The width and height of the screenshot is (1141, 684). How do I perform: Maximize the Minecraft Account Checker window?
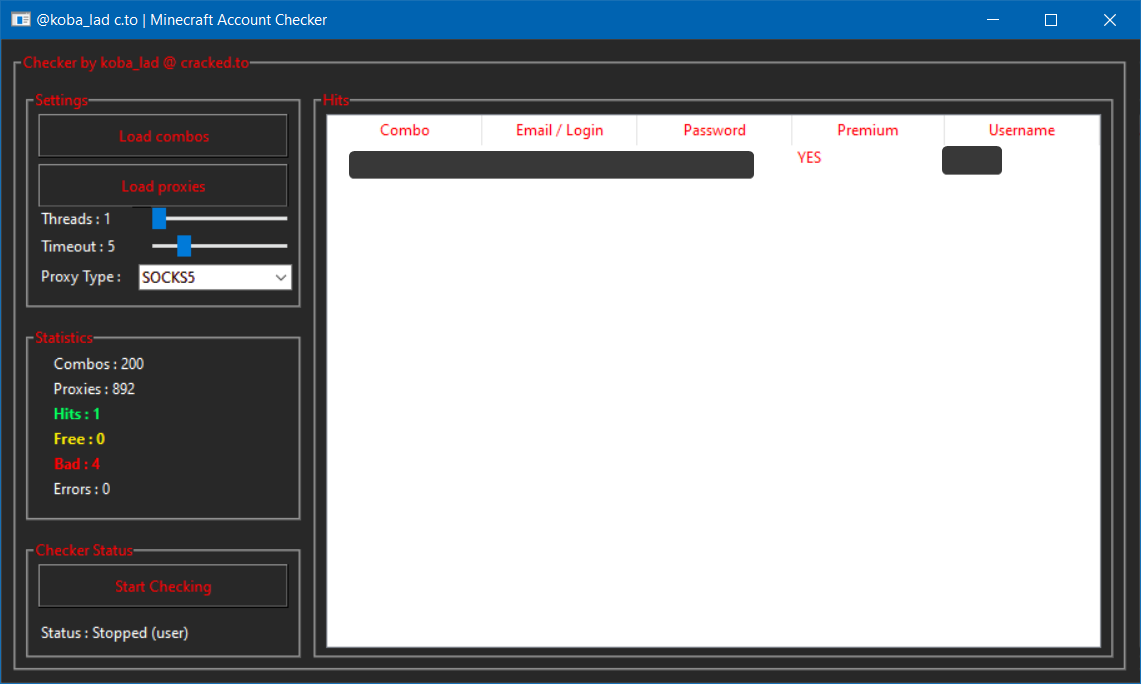pyautogui.click(x=1051, y=20)
